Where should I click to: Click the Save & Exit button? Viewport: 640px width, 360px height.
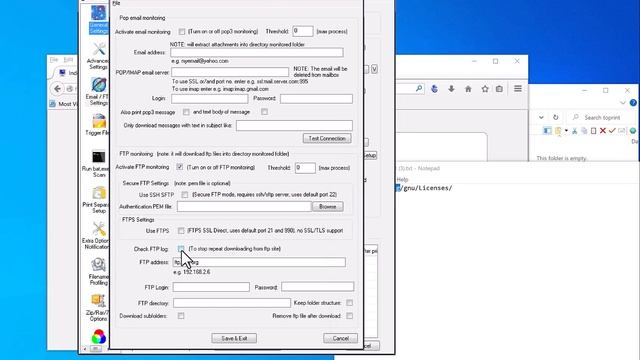(x=234, y=338)
